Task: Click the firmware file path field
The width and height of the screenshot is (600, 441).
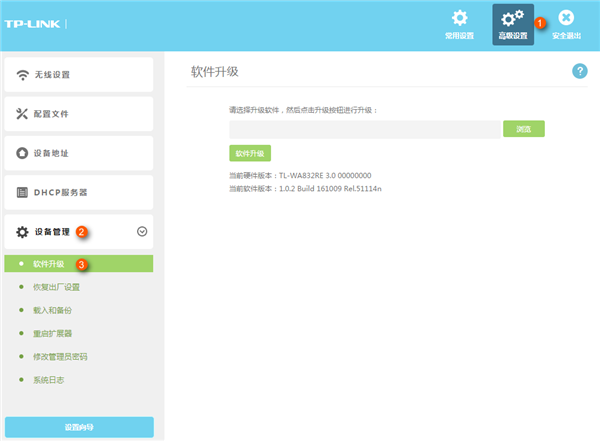Action: point(364,129)
